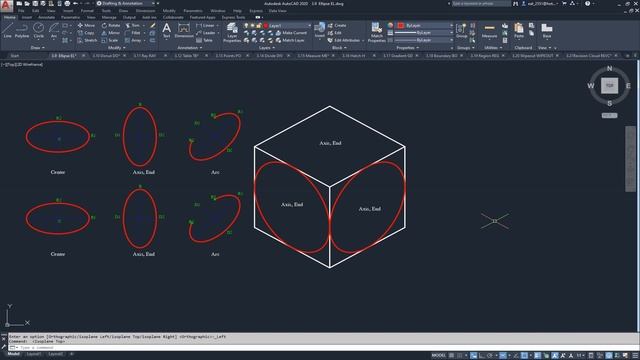640x360 pixels.
Task: Switch to the Start file tab
Action: point(15,56)
